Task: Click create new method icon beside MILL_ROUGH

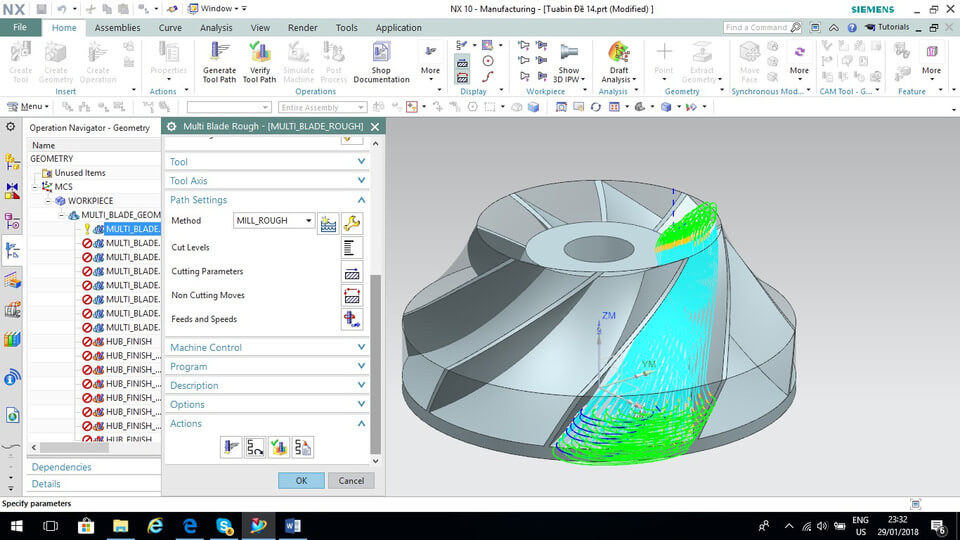Action: coord(328,223)
